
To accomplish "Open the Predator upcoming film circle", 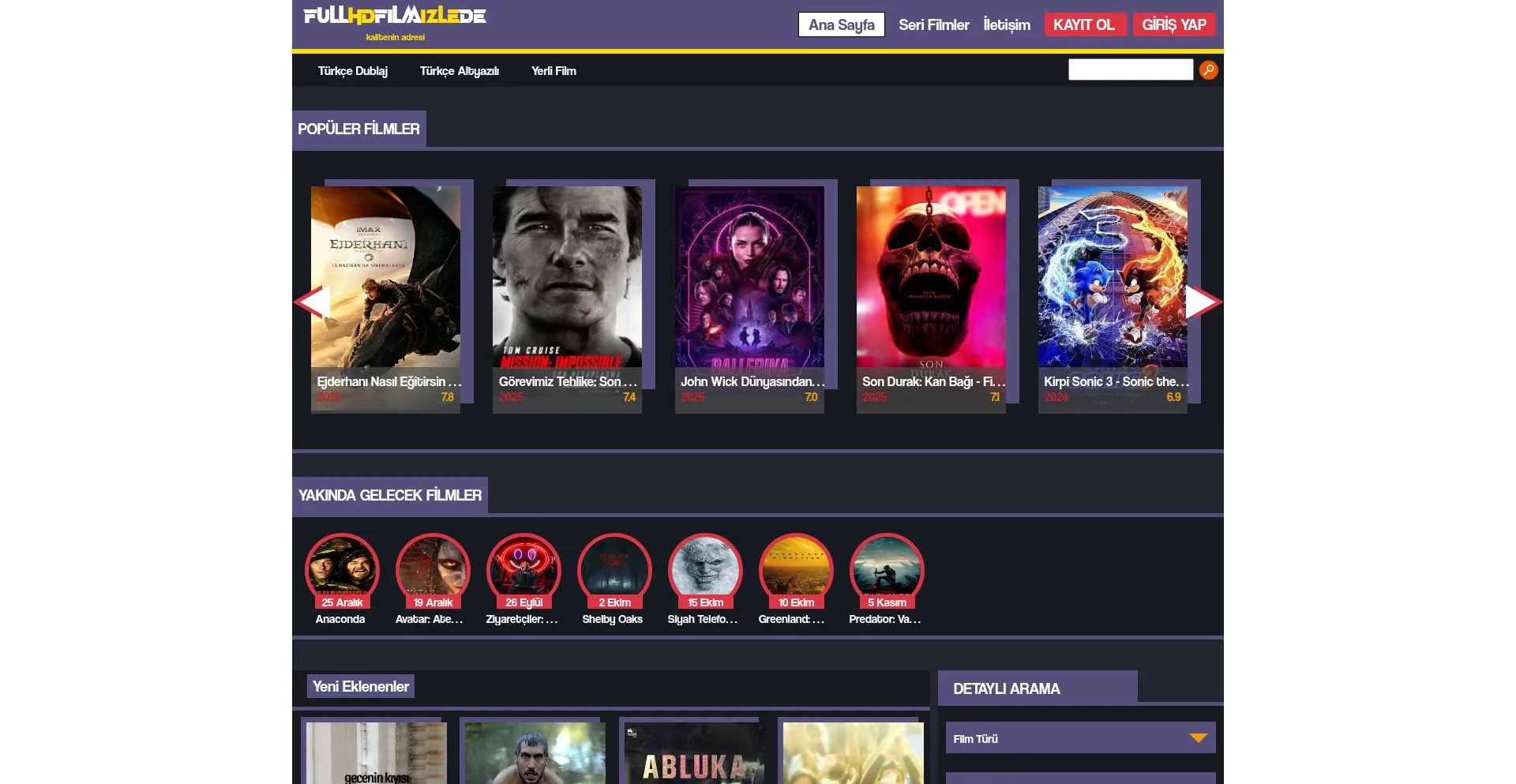I will pos(887,568).
